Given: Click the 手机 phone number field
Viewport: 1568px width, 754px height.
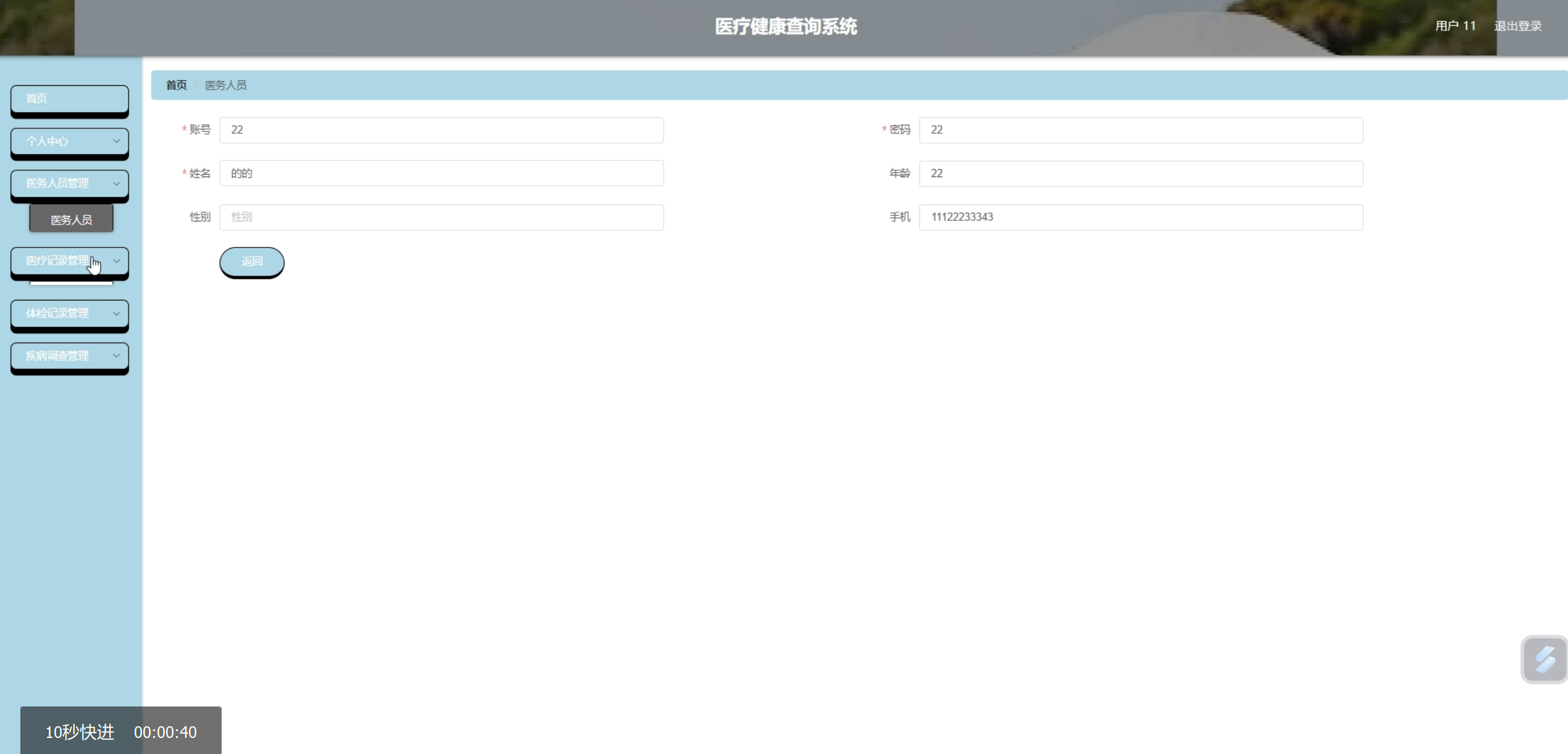Looking at the screenshot, I should (1140, 217).
